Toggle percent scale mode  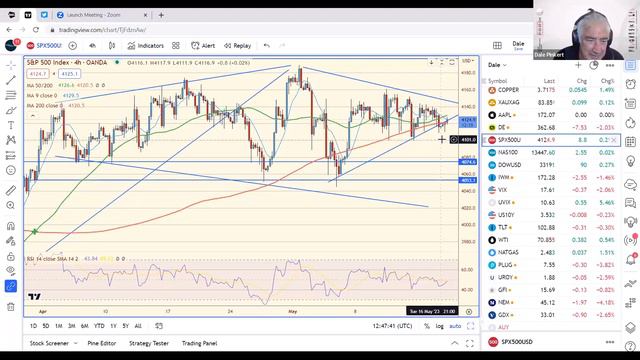coord(427,326)
